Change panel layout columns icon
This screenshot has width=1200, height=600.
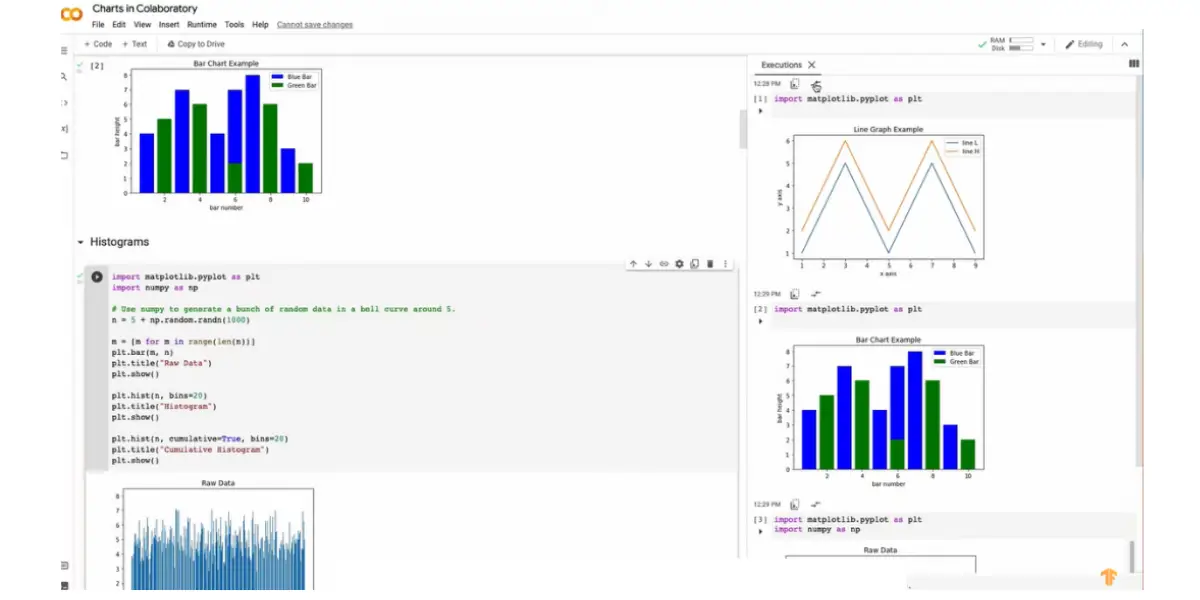point(1133,63)
